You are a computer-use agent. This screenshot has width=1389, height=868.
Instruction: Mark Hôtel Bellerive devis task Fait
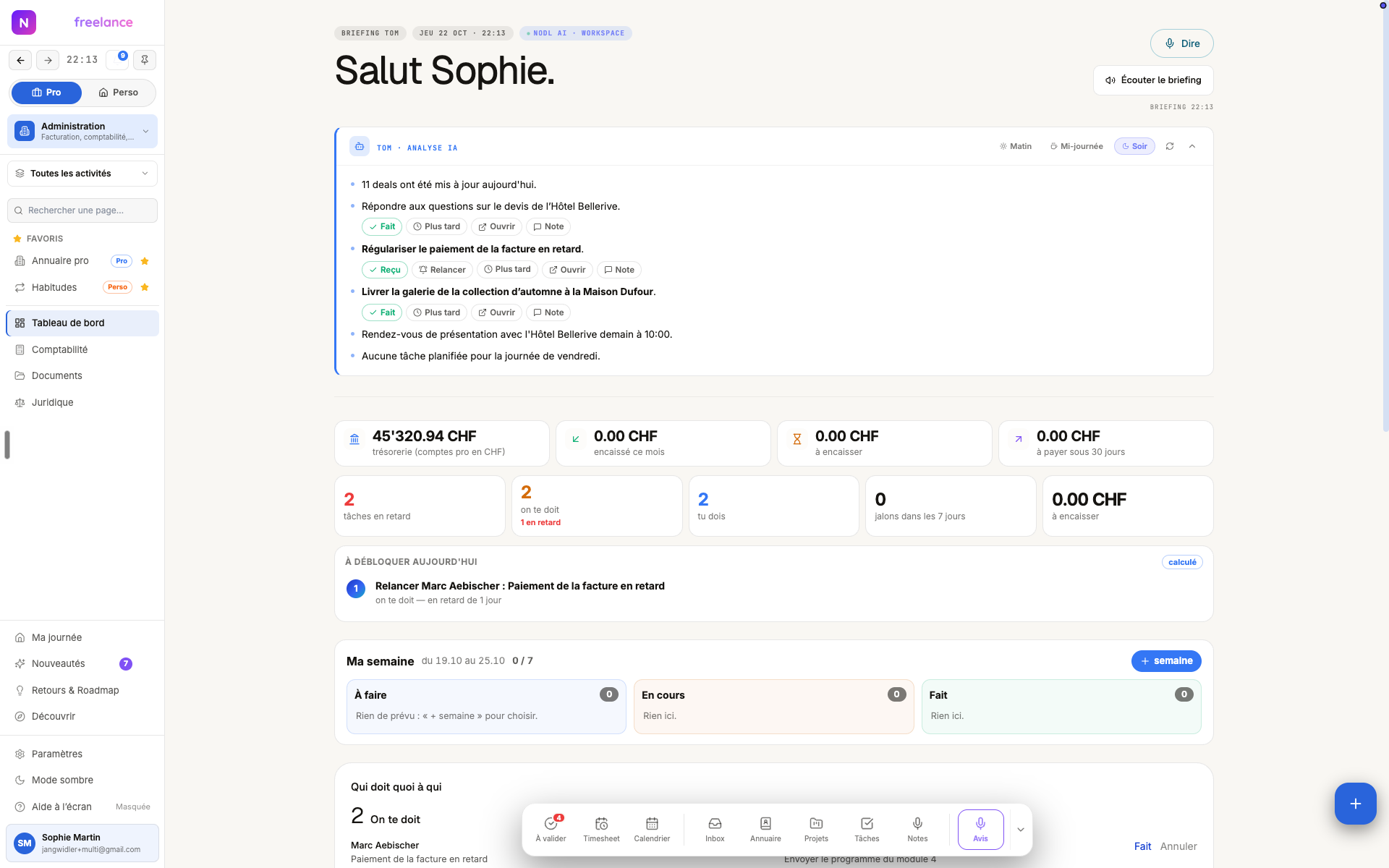(382, 226)
